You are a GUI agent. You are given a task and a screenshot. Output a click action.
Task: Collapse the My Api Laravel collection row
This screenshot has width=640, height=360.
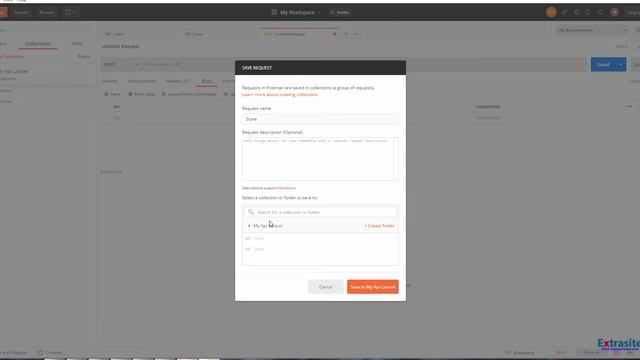pos(320,226)
